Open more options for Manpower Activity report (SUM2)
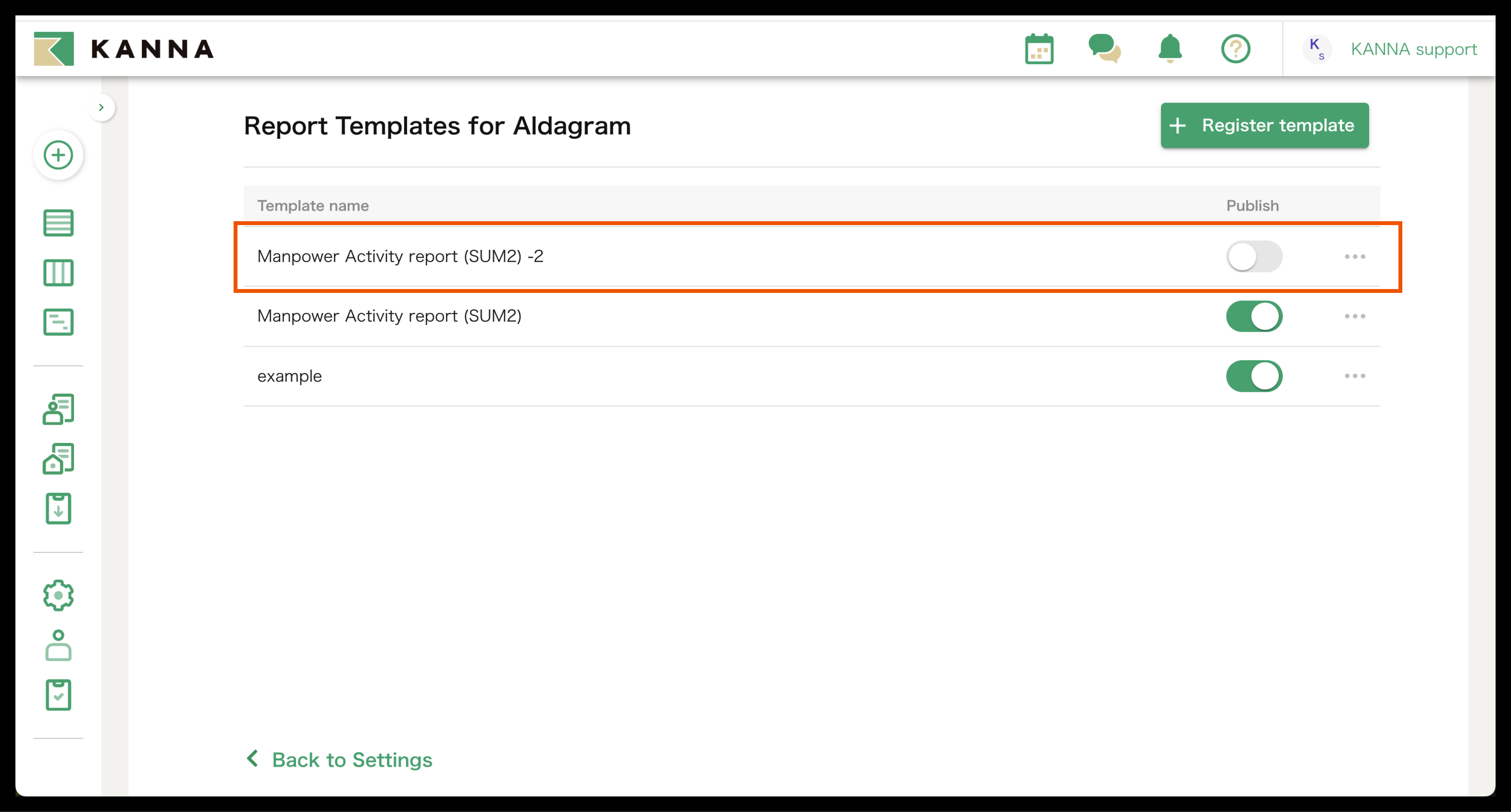Screen dimensions: 1511x812 1355,317
